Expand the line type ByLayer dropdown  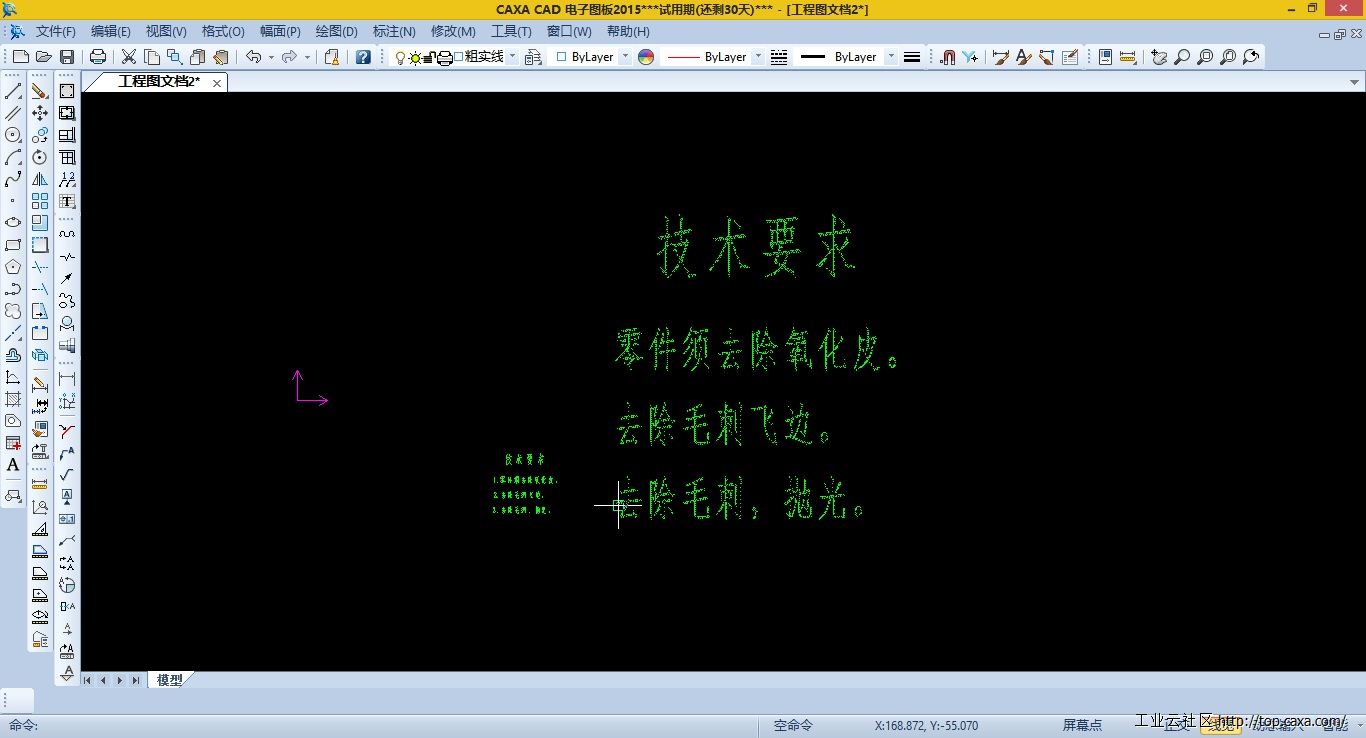click(x=758, y=57)
